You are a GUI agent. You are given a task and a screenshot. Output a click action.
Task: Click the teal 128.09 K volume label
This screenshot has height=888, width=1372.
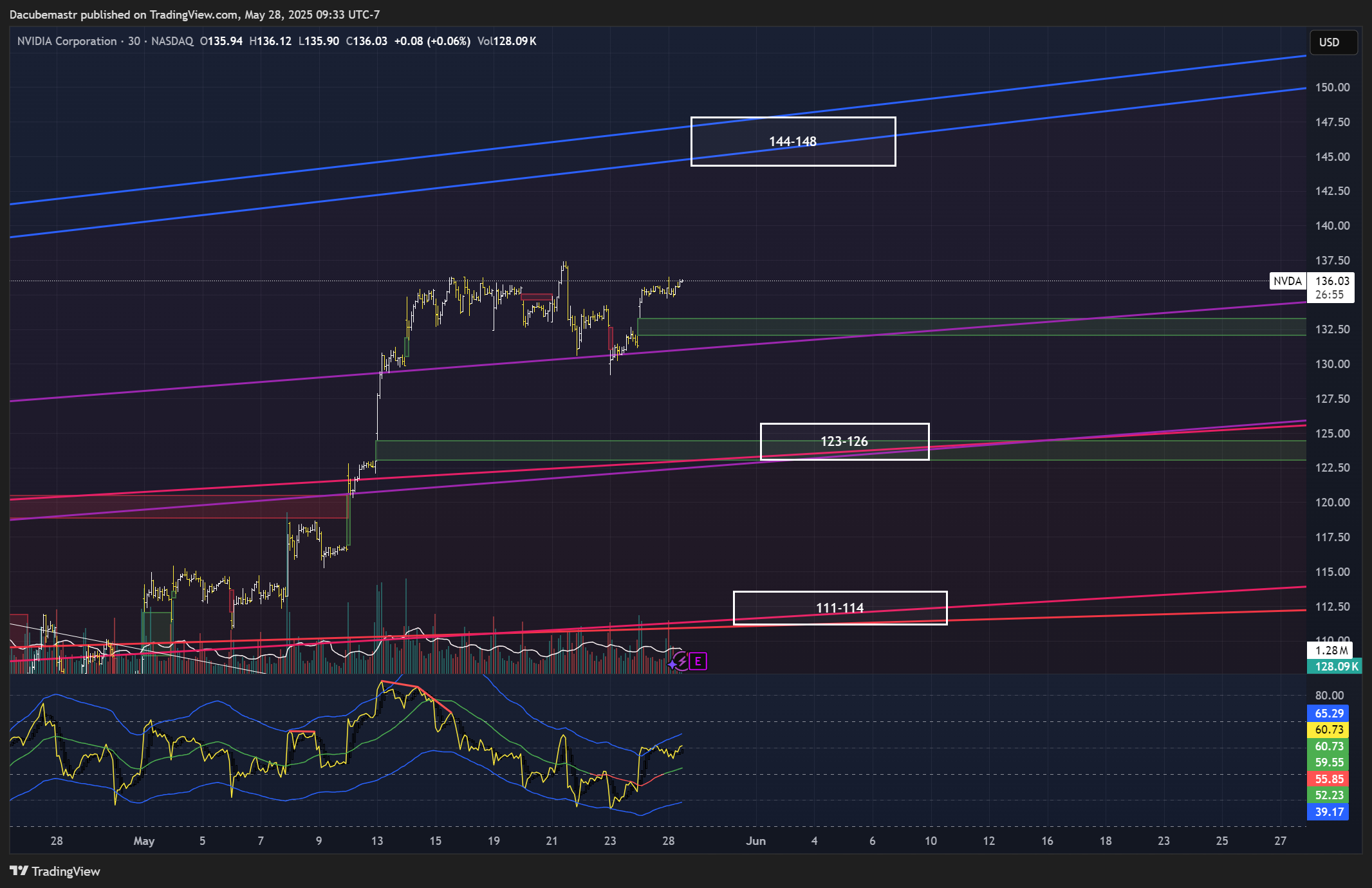1335,667
